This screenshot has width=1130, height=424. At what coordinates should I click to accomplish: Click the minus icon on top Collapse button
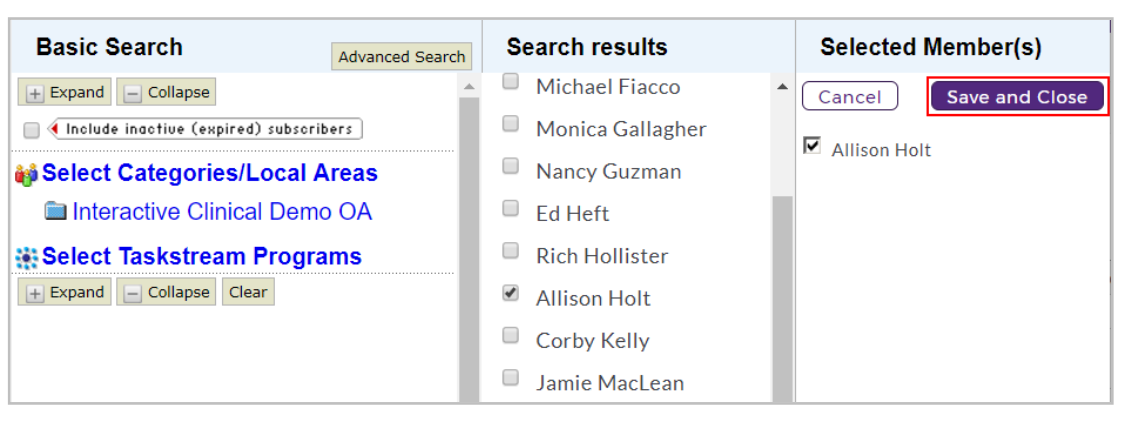[133, 94]
